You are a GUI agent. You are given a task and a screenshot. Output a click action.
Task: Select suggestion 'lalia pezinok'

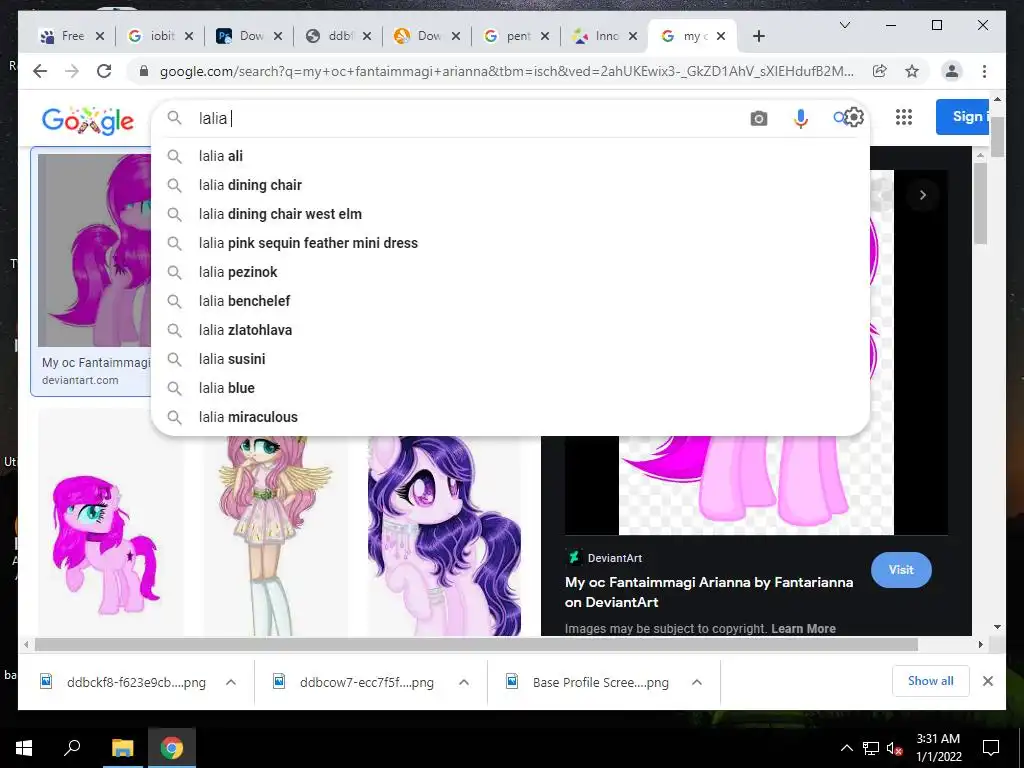coord(510,272)
